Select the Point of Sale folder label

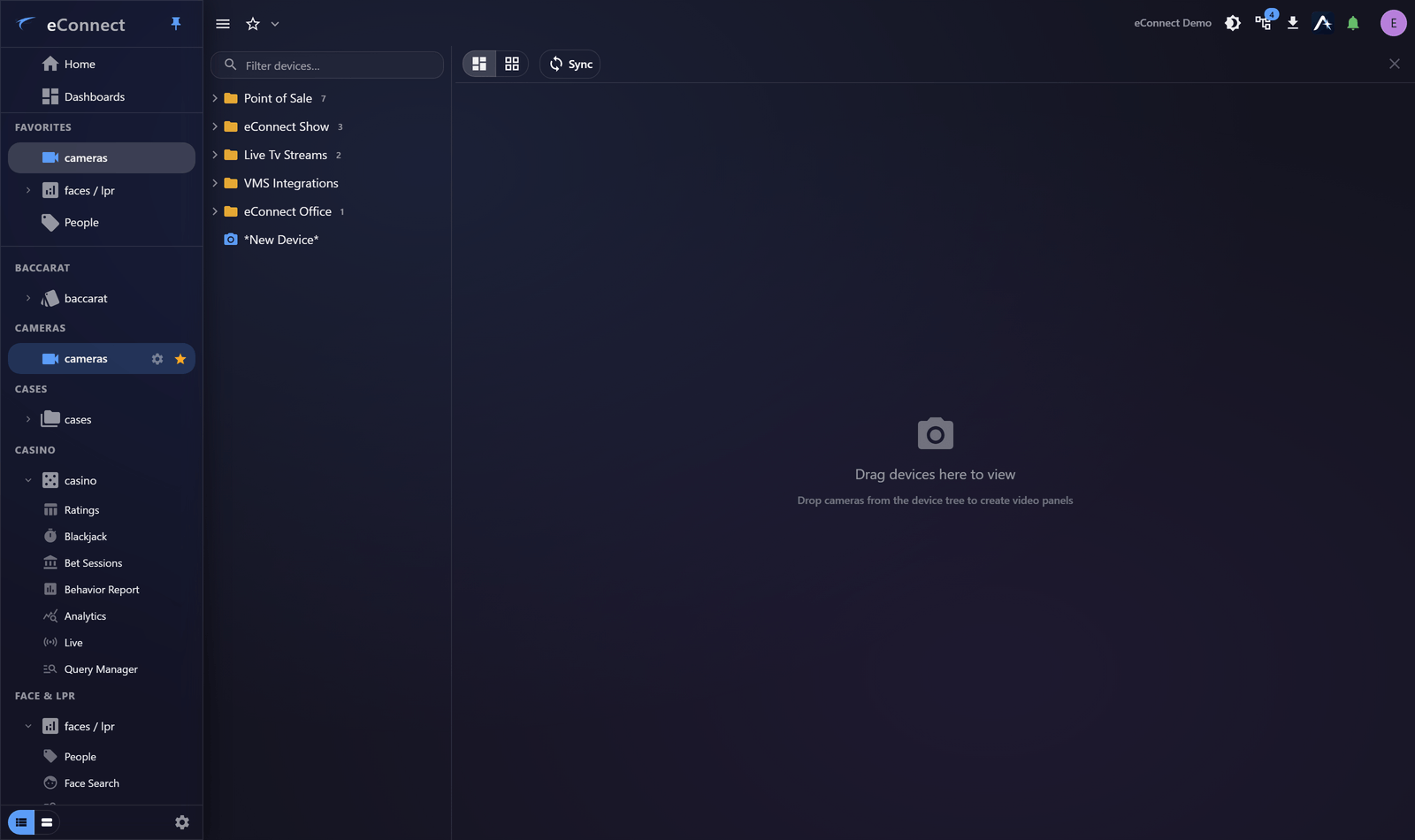point(278,98)
